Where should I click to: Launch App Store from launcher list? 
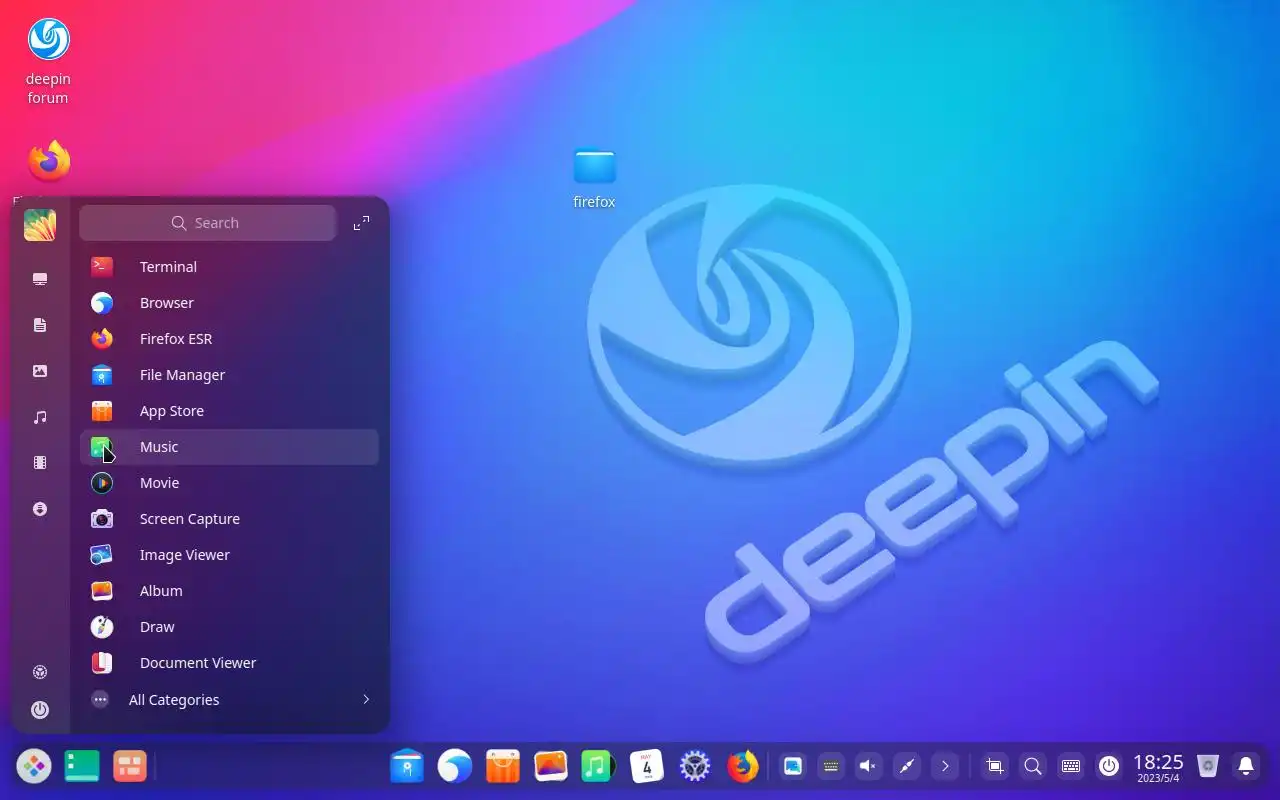click(x=229, y=411)
